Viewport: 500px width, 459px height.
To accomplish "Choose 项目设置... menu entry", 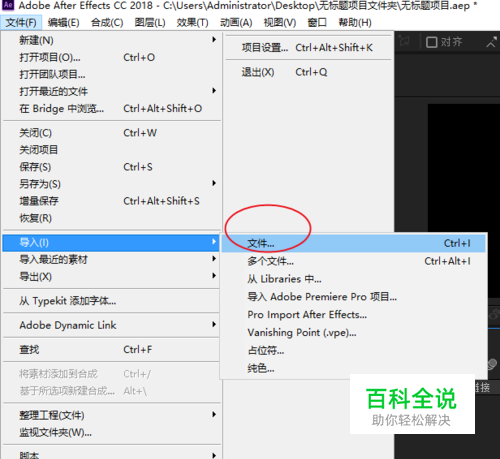I will pyautogui.click(x=308, y=48).
